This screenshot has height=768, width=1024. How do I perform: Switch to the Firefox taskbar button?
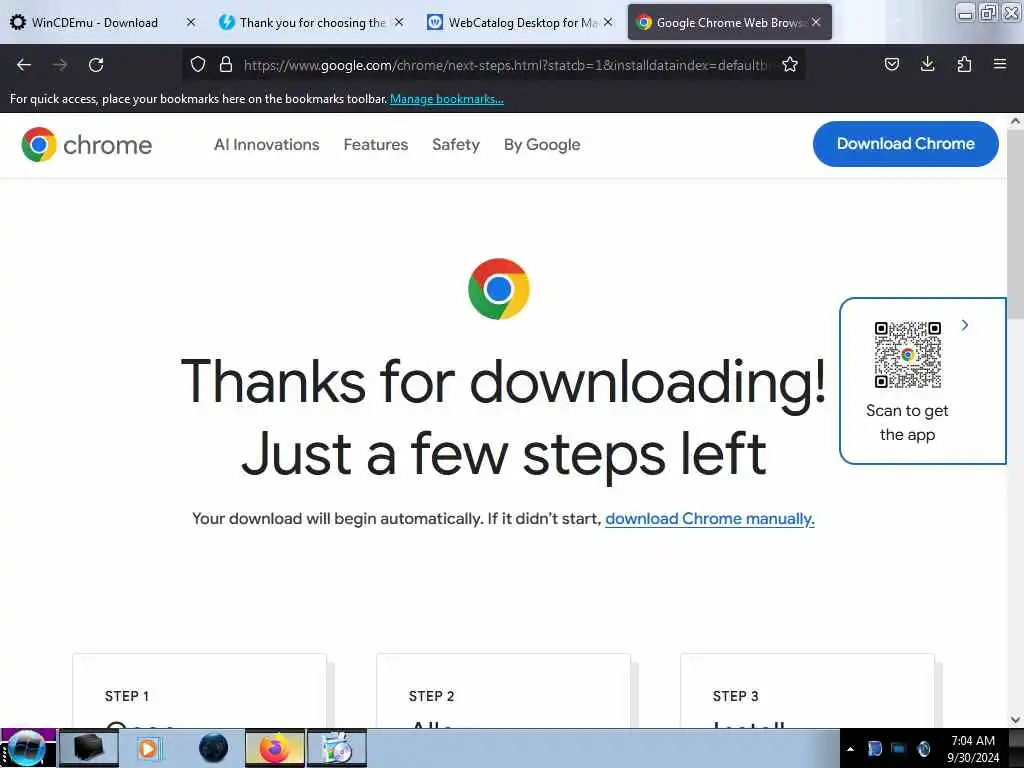click(275, 748)
